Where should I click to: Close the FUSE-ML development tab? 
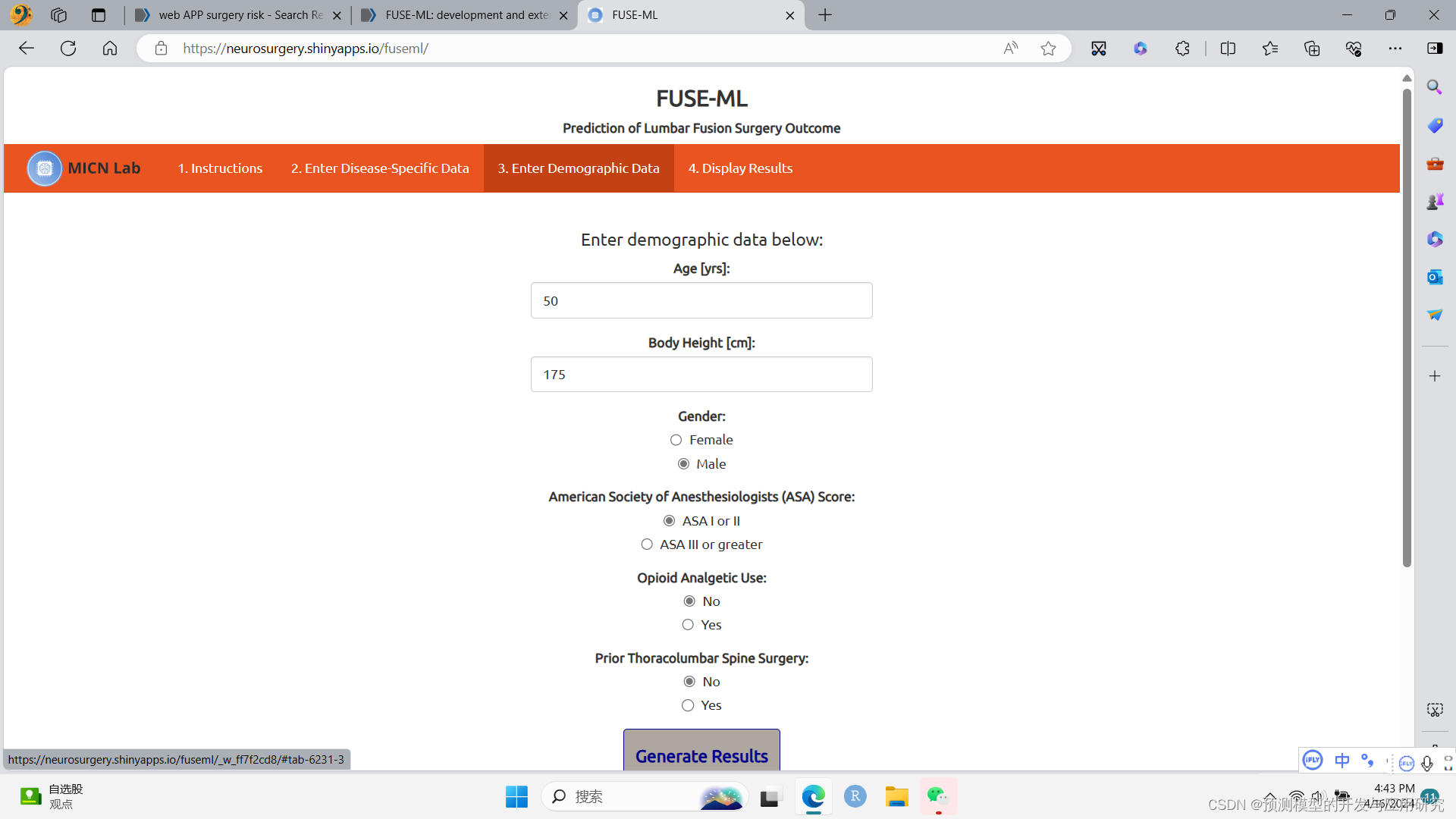point(563,15)
